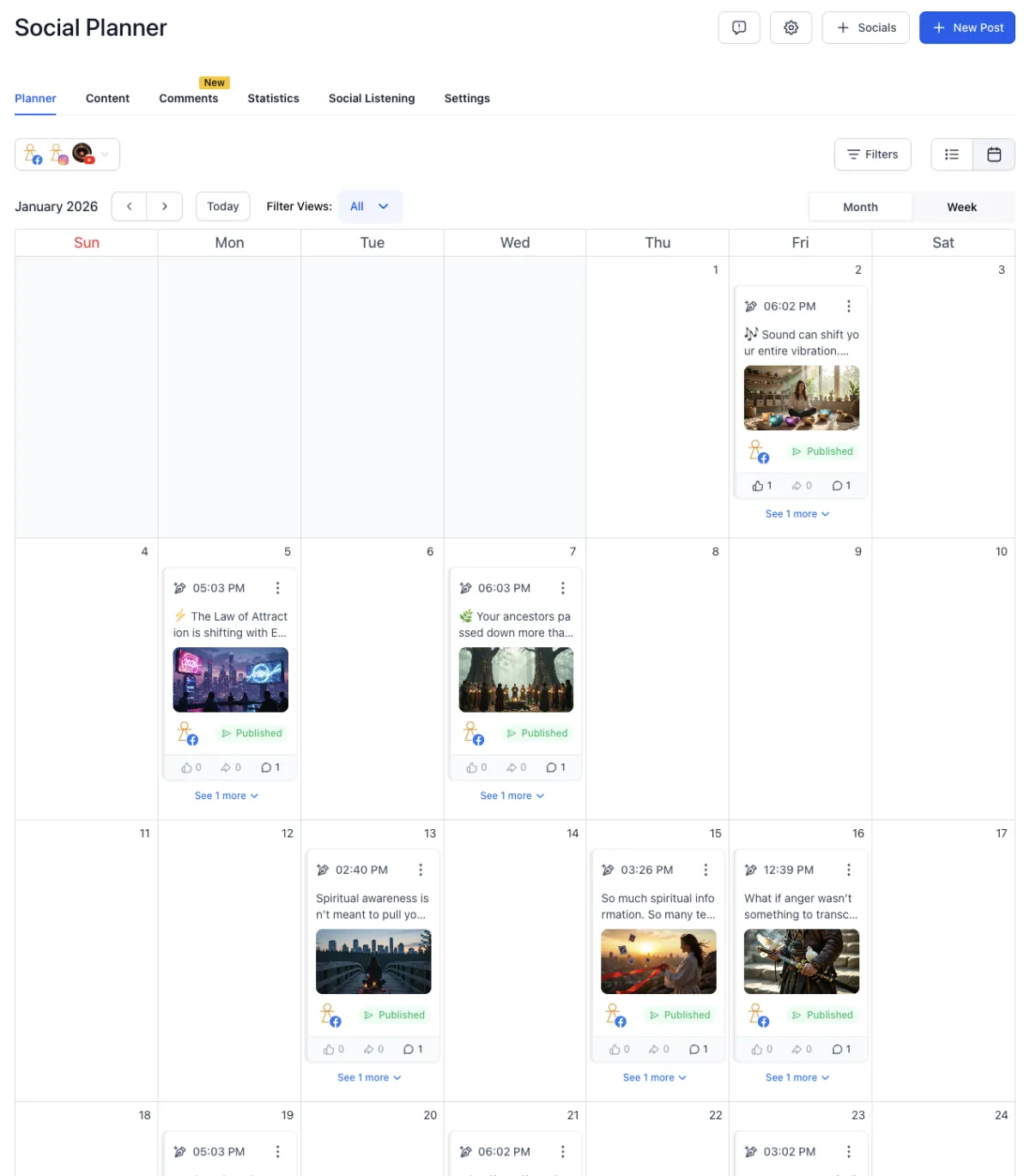Image resolution: width=1030 pixels, height=1176 pixels.
Task: Open three-dot menu on 05:03 PM Jan 5 post
Action: 277,588
